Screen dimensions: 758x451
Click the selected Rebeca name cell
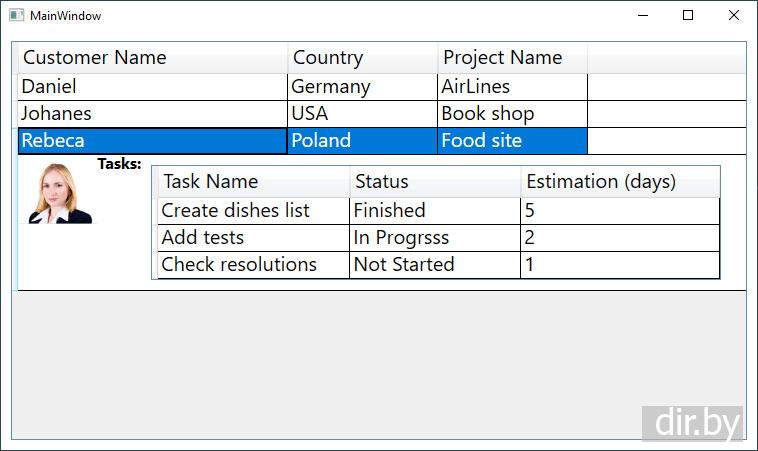[x=152, y=141]
